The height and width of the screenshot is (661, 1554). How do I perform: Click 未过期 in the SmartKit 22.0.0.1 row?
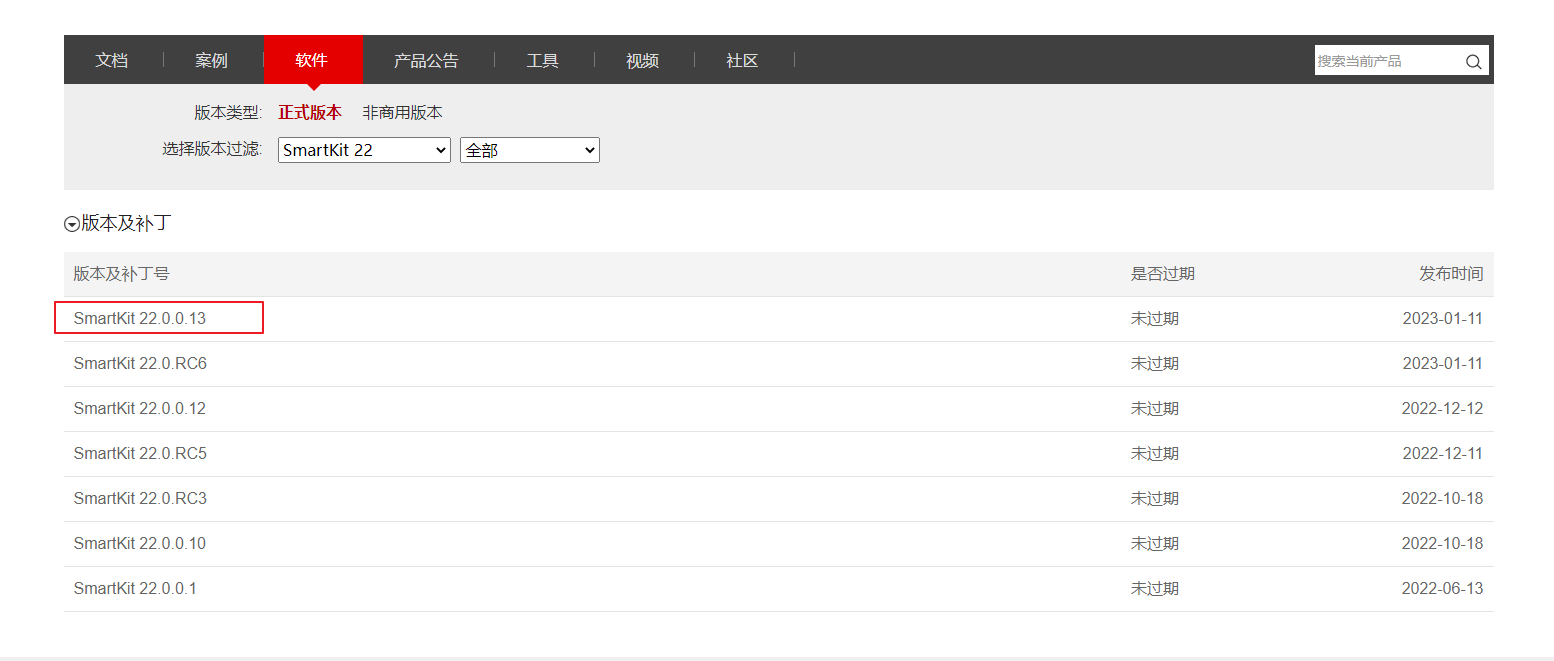click(1155, 589)
